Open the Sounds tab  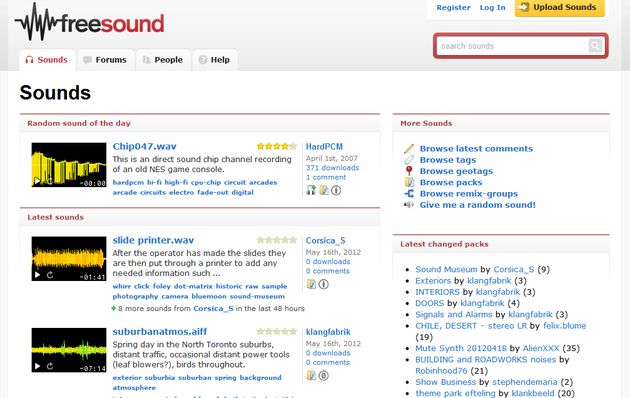(47, 60)
